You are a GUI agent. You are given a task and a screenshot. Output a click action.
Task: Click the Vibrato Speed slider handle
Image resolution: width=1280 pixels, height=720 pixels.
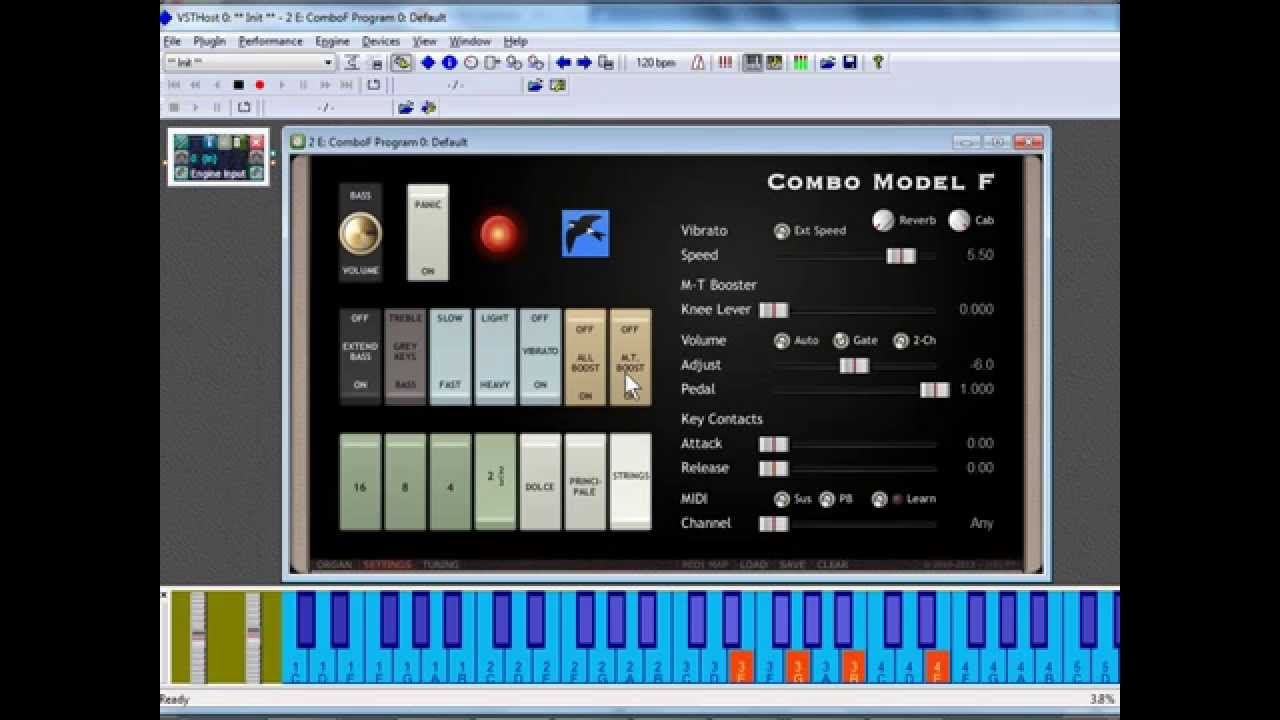click(x=901, y=256)
